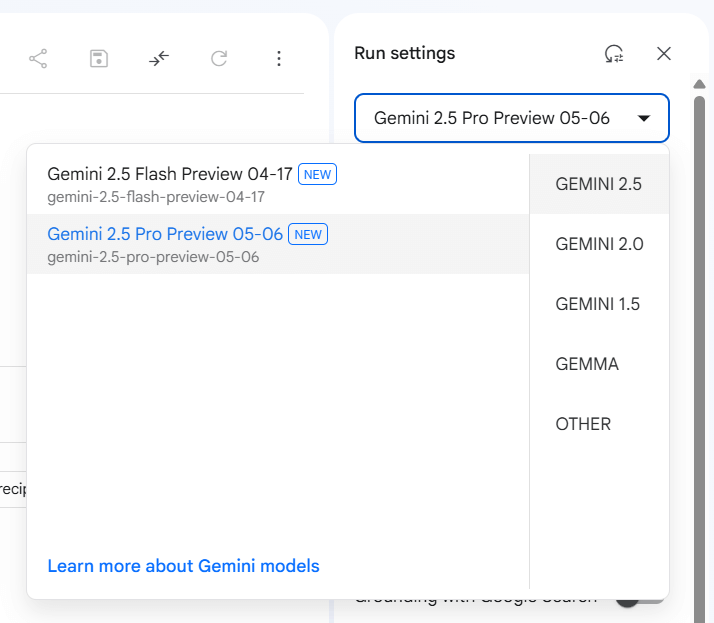This screenshot has width=714, height=623.
Task: Click the NEW badge beside Pro Preview
Action: [308, 234]
